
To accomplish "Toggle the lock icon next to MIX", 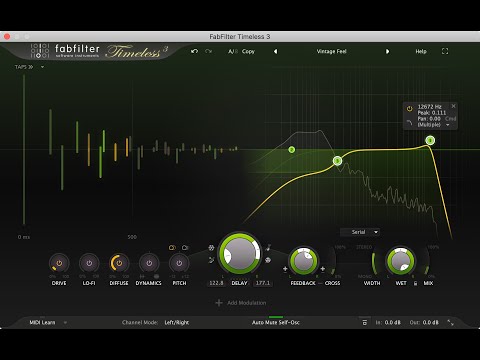I will point(415,283).
